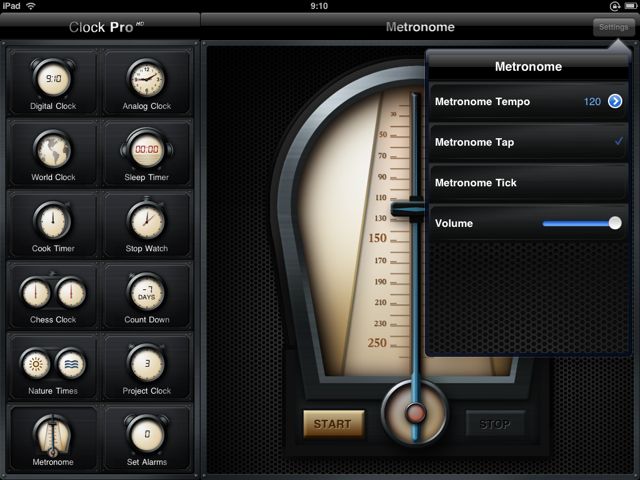Click the metronome pendulum weight slider
This screenshot has height=480, width=640.
click(408, 209)
